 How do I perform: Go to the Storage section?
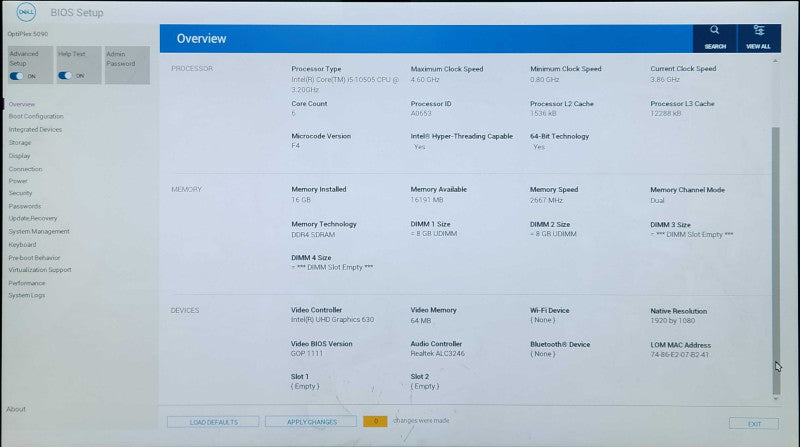click(x=20, y=143)
